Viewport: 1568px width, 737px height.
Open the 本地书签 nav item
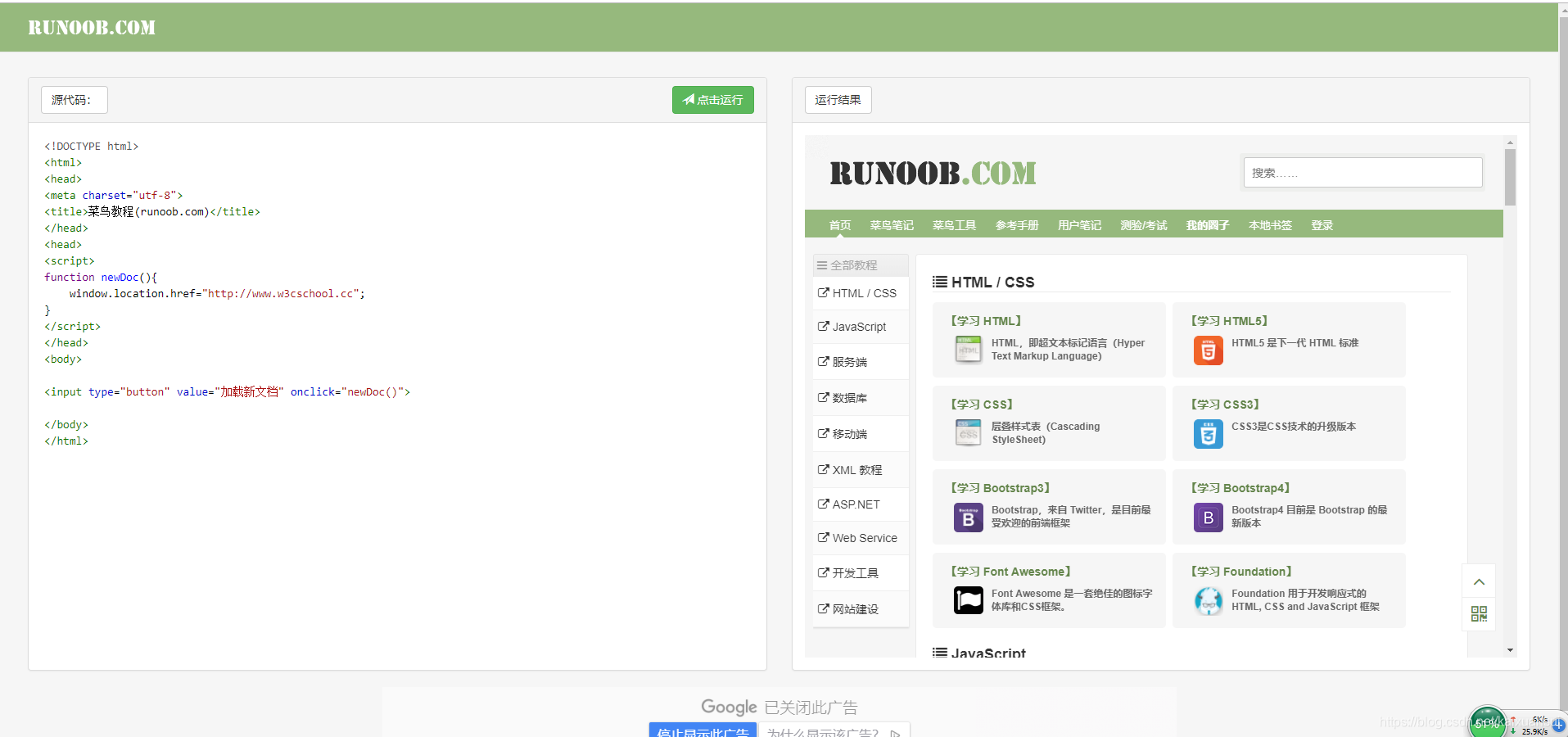click(x=1270, y=225)
